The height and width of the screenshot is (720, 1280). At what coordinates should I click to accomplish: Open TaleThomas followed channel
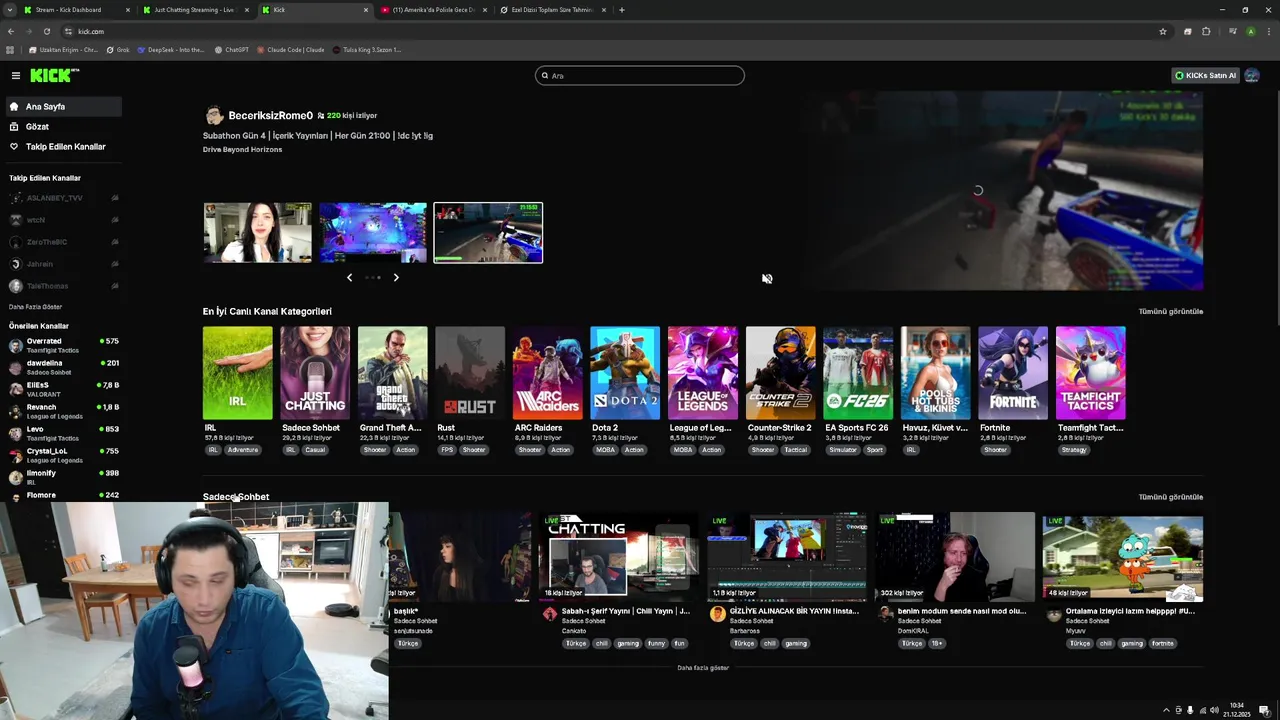[x=62, y=286]
